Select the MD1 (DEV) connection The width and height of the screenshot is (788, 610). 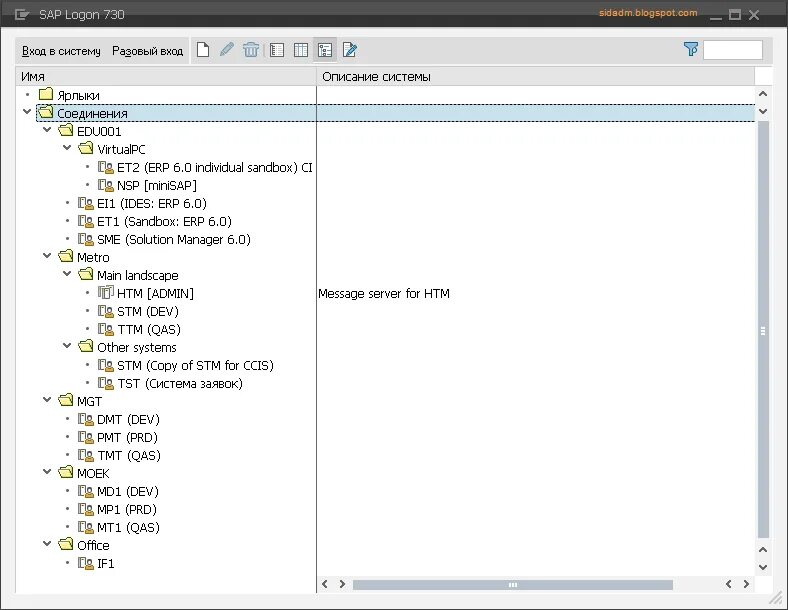[128, 491]
